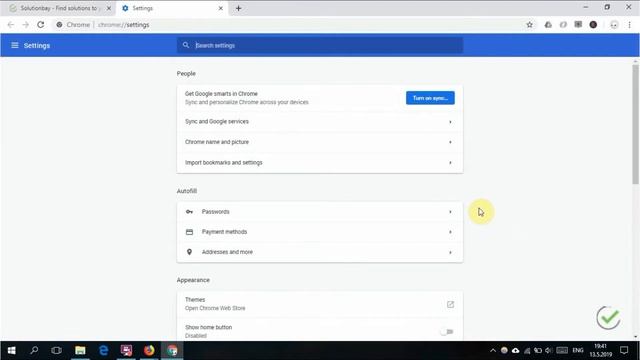Reload the page with refresh icon
This screenshot has width=640, height=360.
[x=40, y=25]
